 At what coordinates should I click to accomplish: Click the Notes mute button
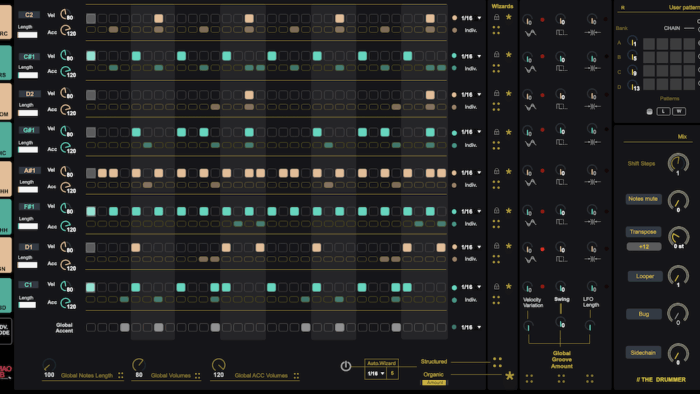[643, 199]
